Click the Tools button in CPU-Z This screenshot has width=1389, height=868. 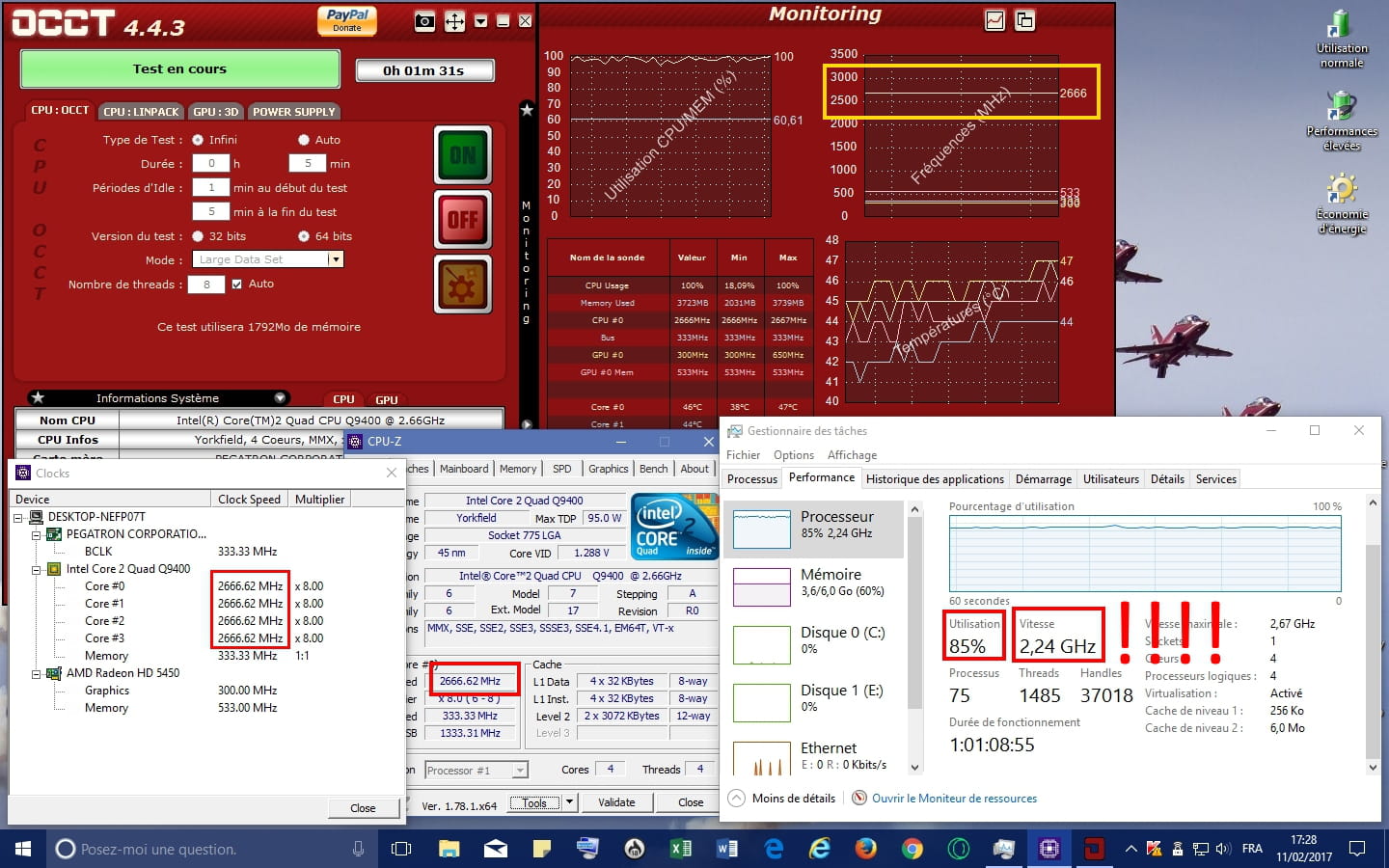click(x=534, y=802)
